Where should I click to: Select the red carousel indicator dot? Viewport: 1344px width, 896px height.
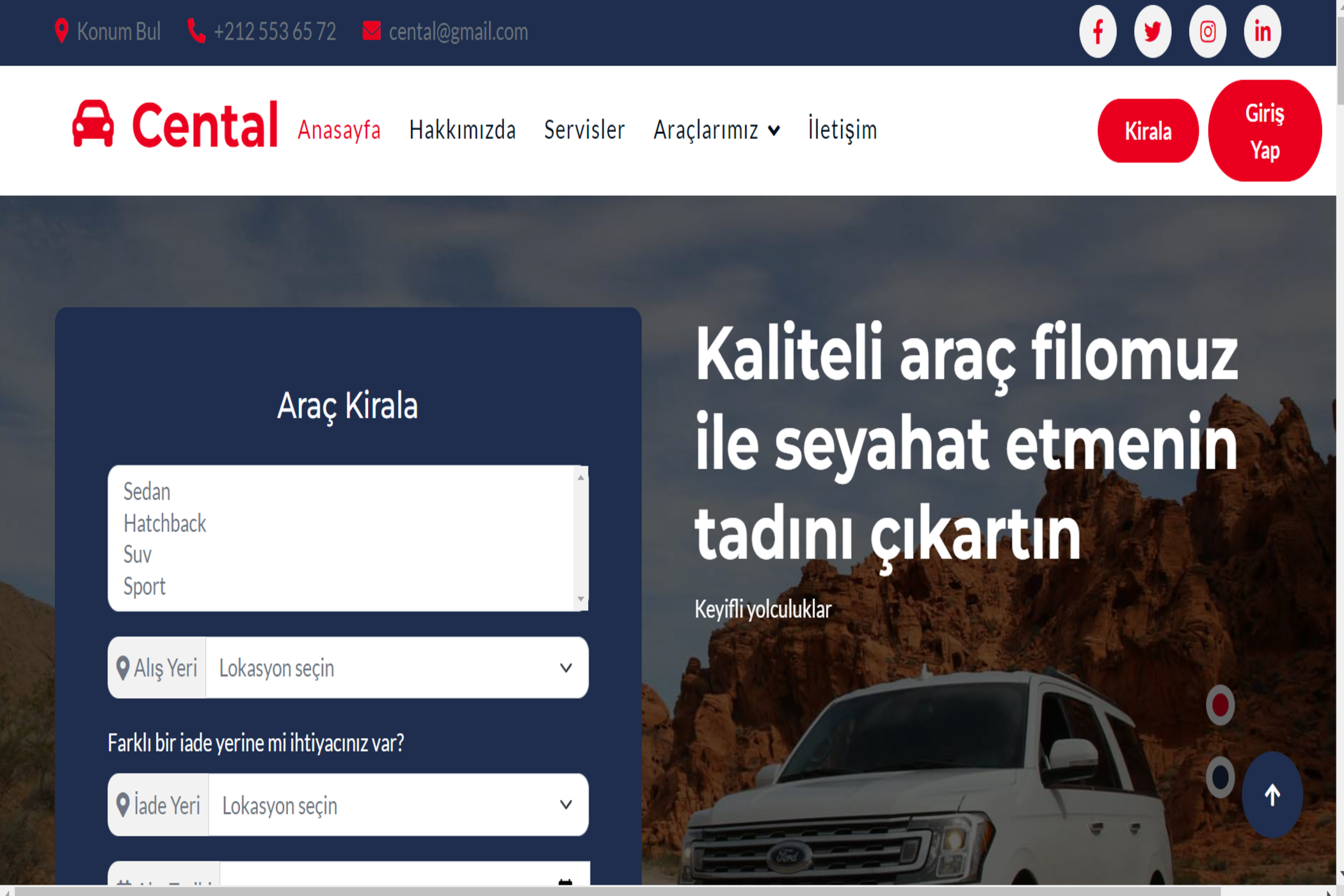1220,705
